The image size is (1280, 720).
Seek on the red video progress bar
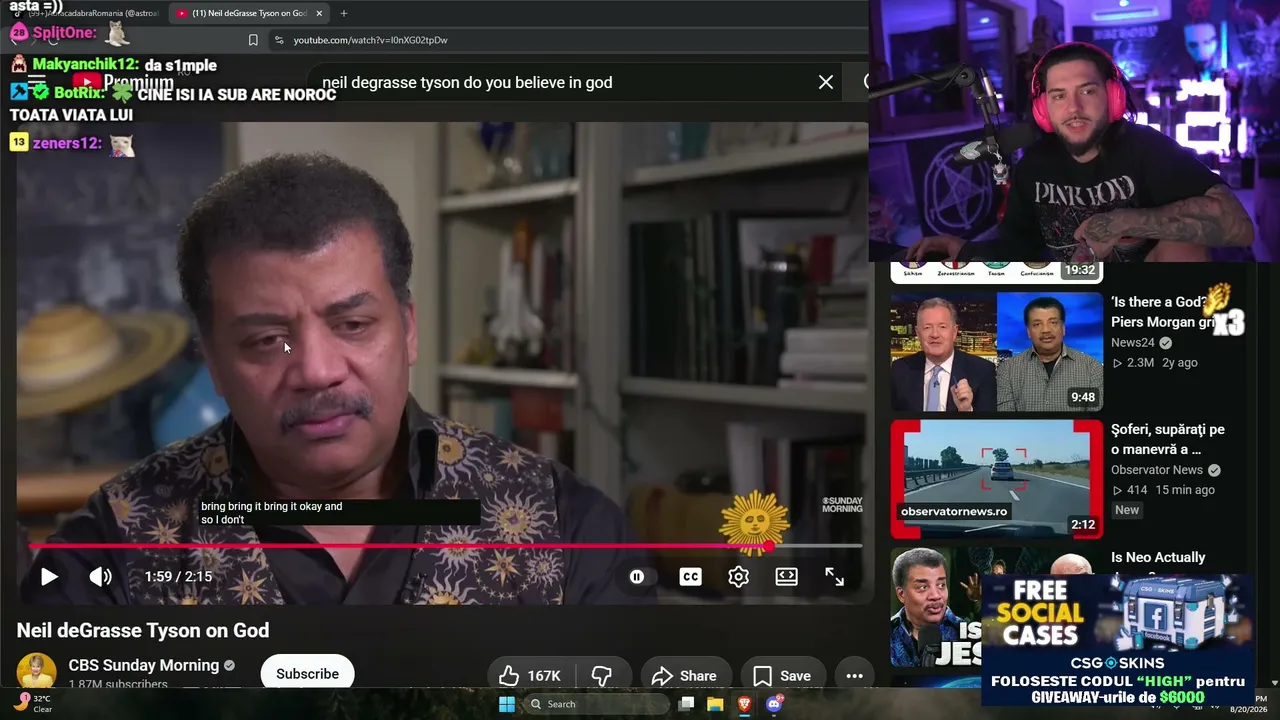(x=445, y=546)
